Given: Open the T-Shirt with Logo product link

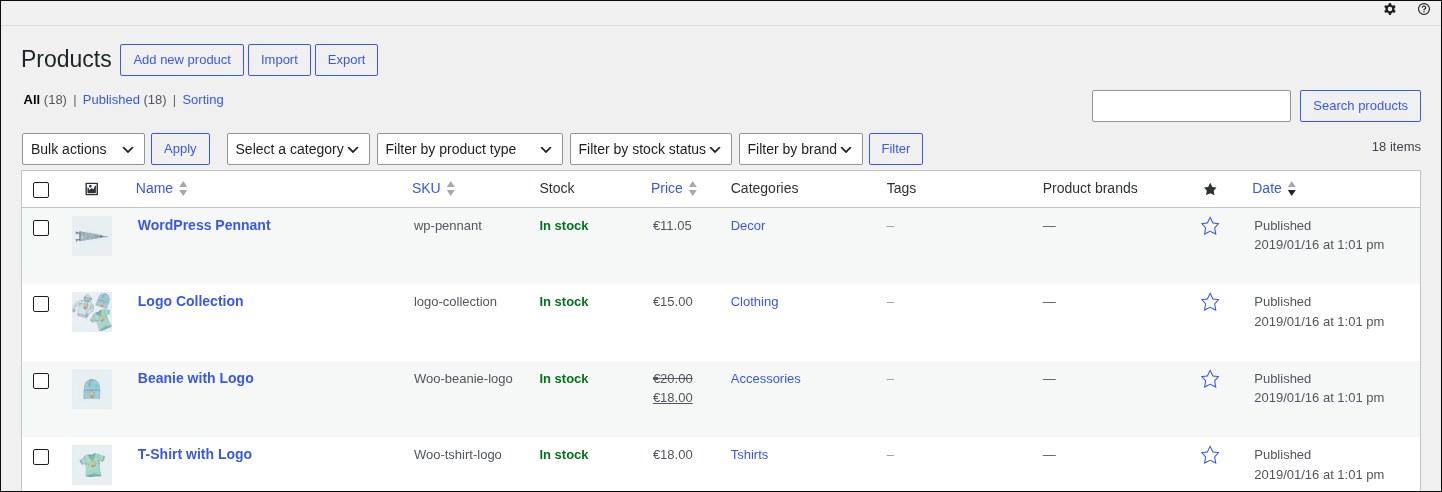Looking at the screenshot, I should tap(194, 454).
